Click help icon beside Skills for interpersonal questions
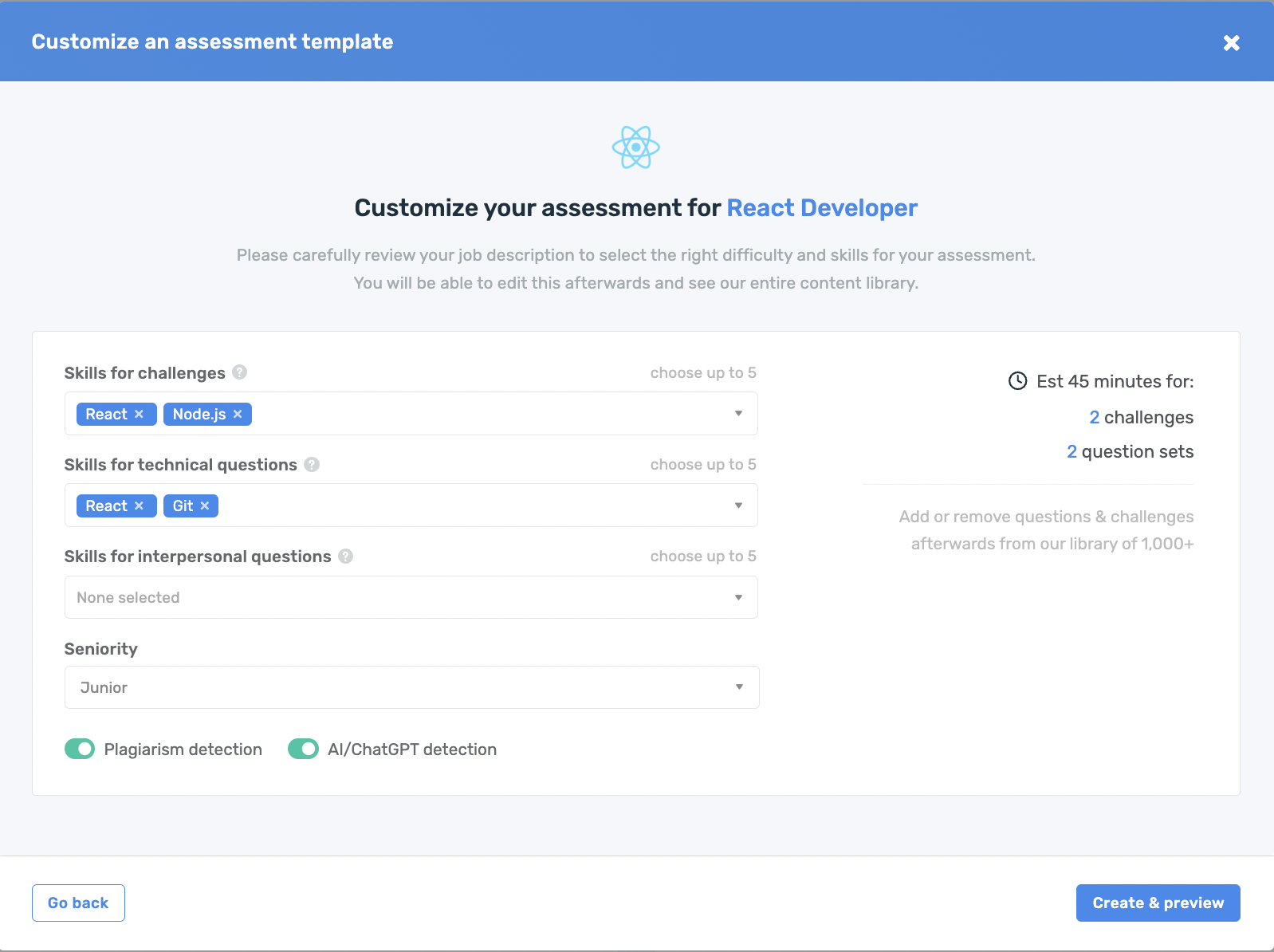This screenshot has height=952, width=1274. [345, 556]
